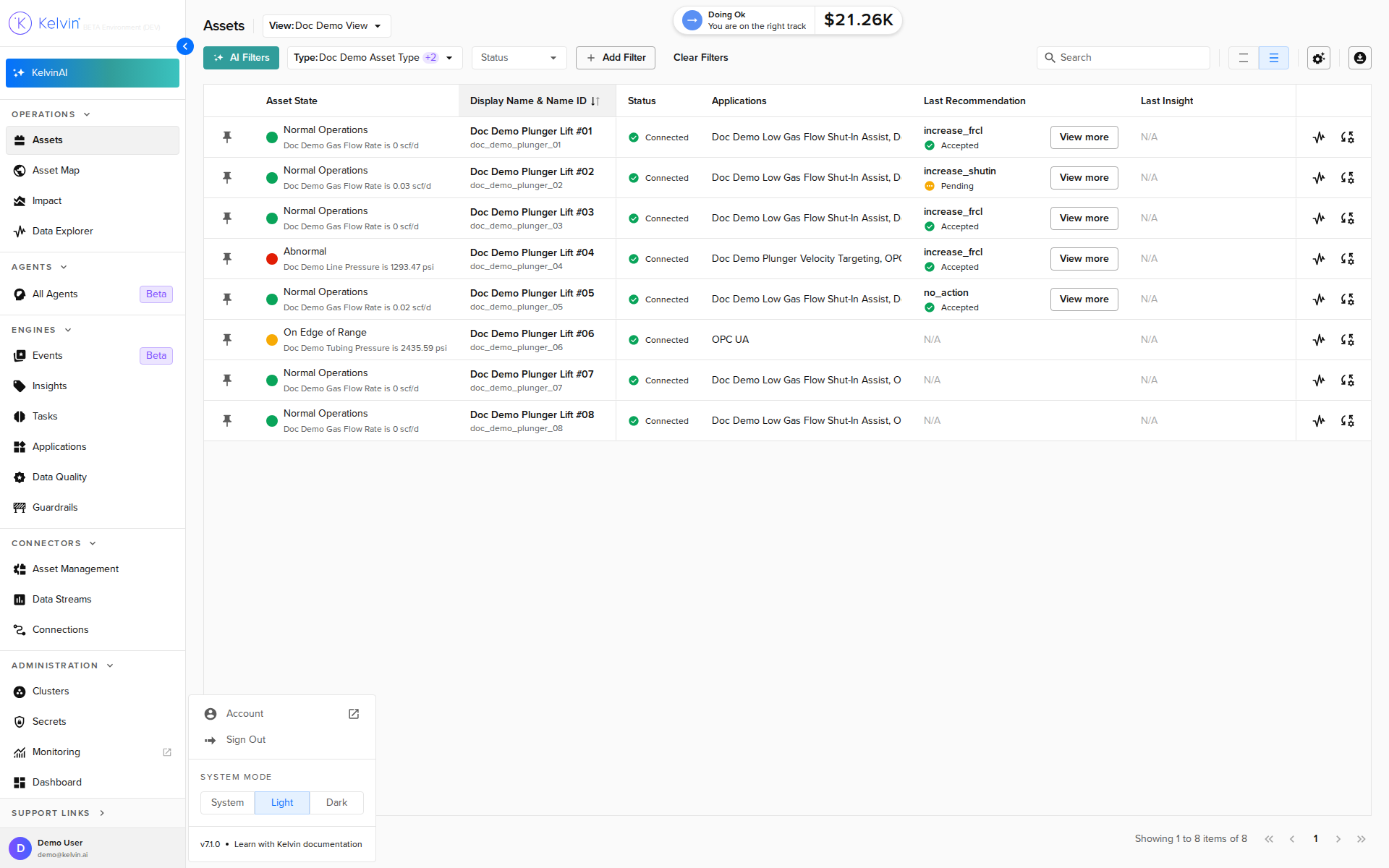Screen dimensions: 1389x868
Task: Open the KelvinAI assistant button
Action: (x=93, y=73)
